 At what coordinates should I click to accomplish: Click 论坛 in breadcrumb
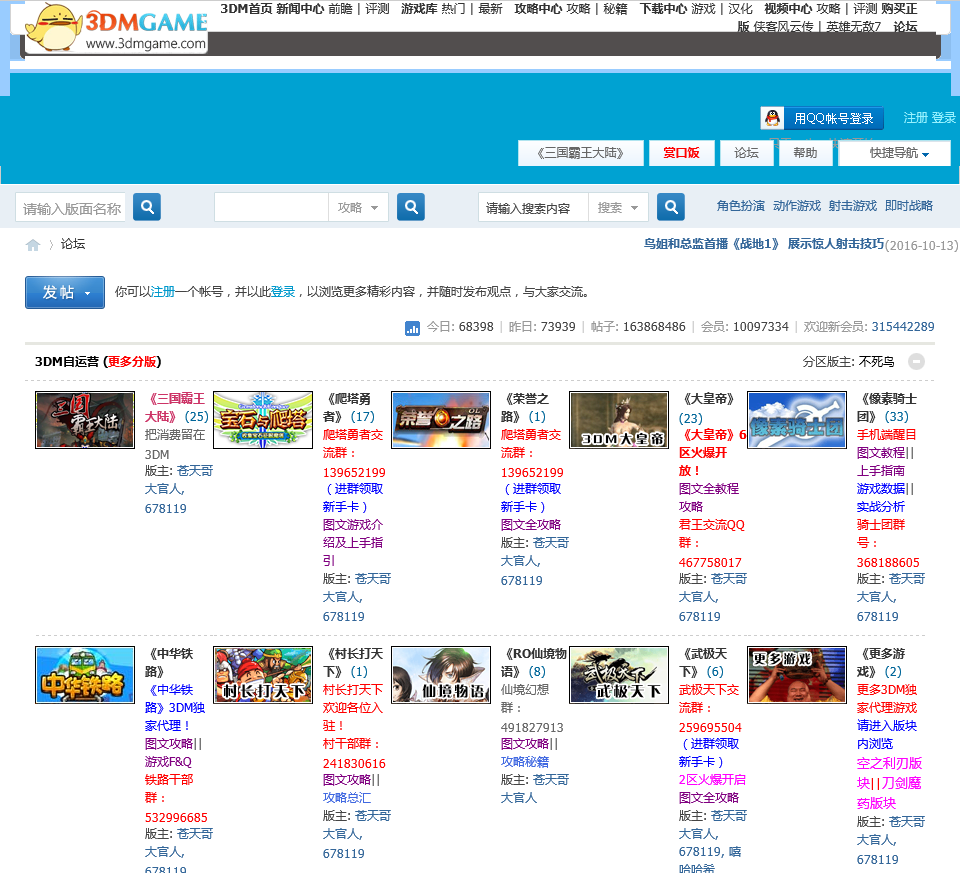(x=73, y=244)
